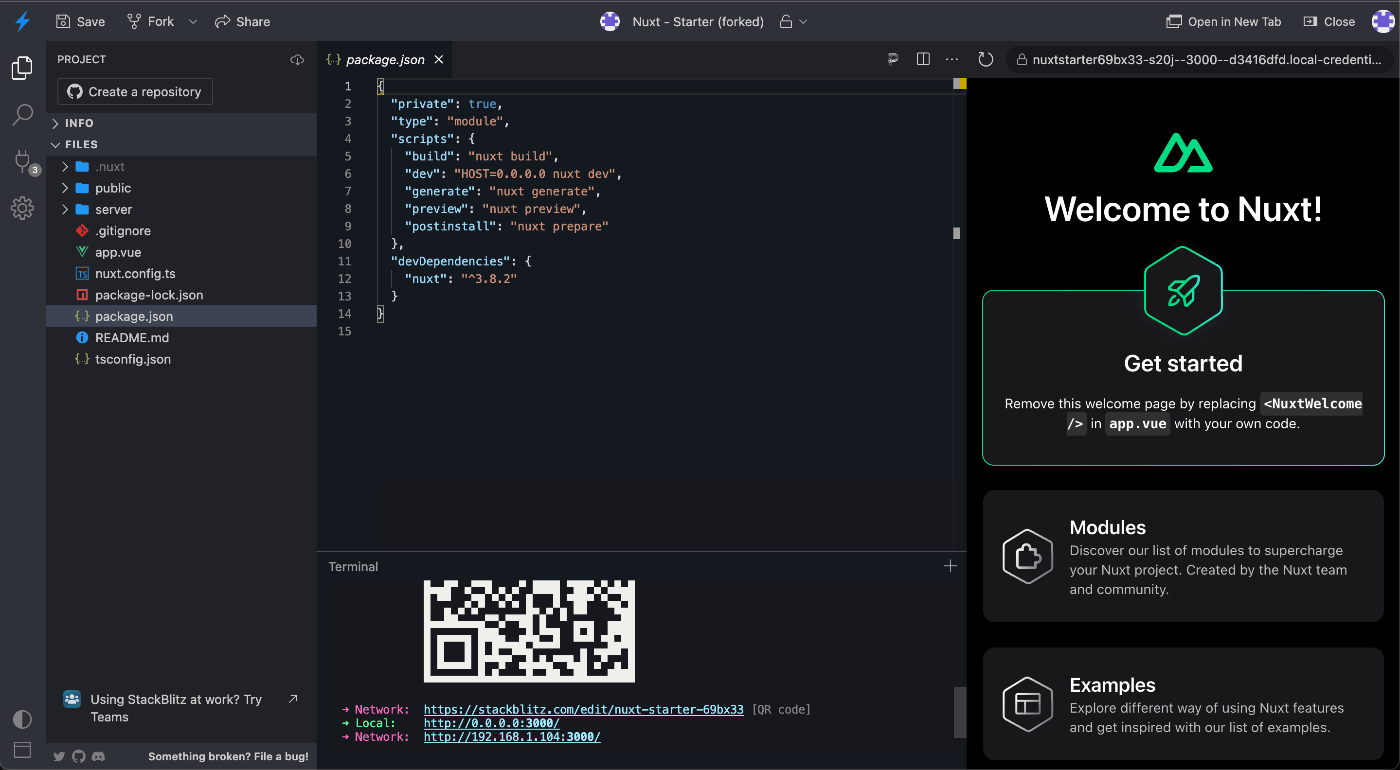Click line 12 "nuxt": "^3.8.2" in editor
The height and width of the screenshot is (770, 1400).
tap(461, 279)
